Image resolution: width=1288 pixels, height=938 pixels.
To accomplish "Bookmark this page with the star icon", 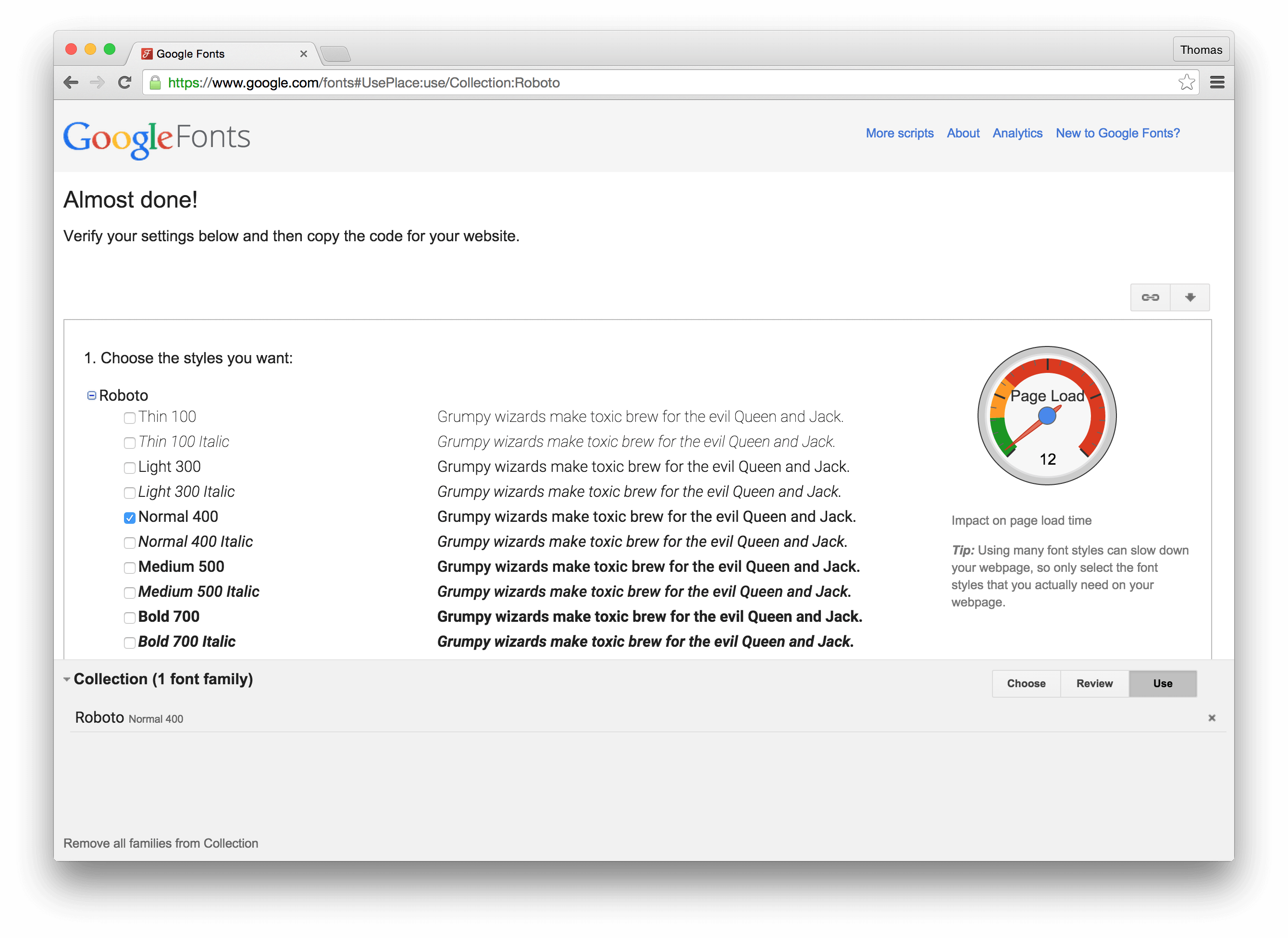I will tap(1186, 83).
